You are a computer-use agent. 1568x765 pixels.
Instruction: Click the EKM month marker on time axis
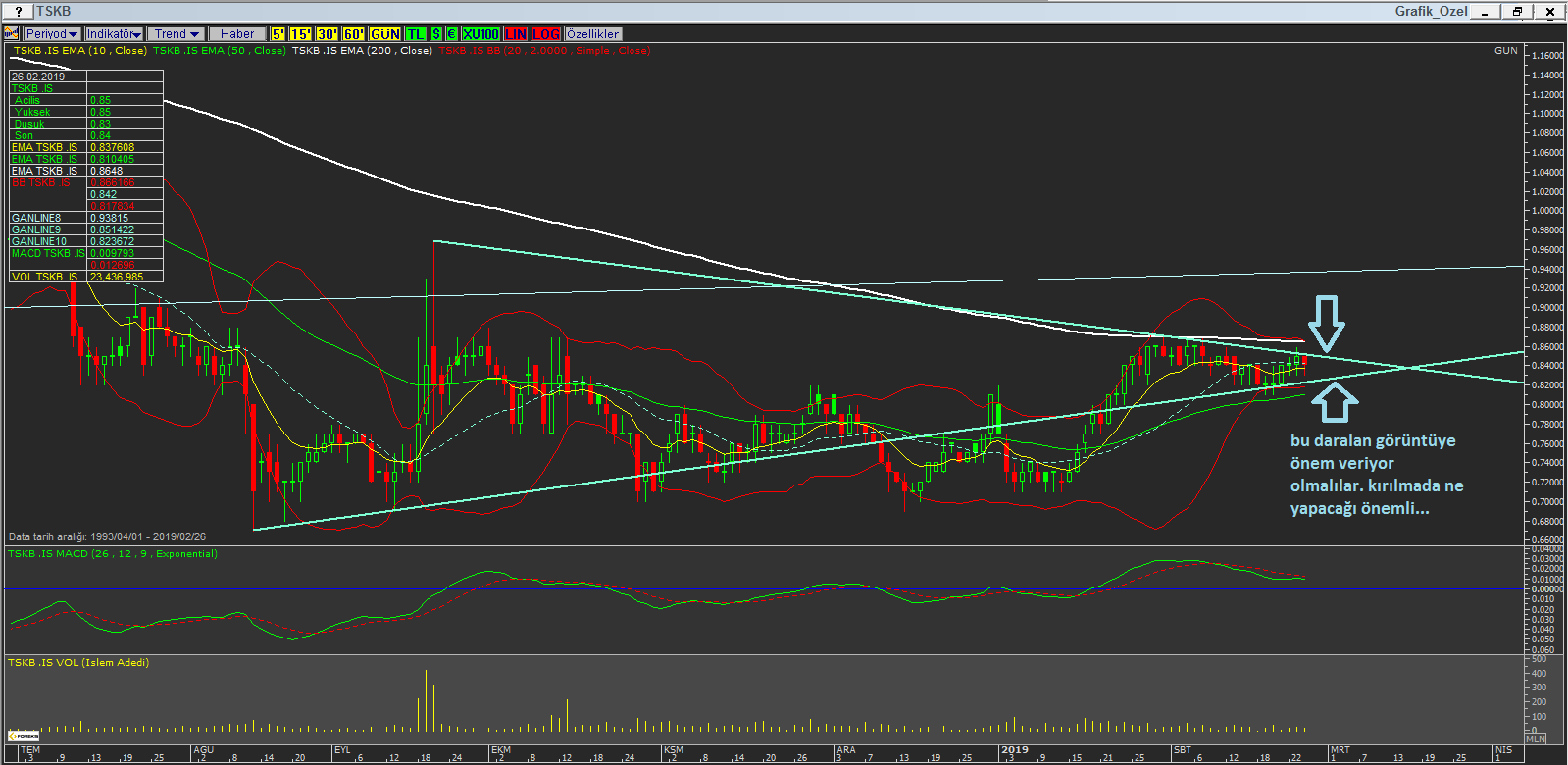tap(501, 750)
